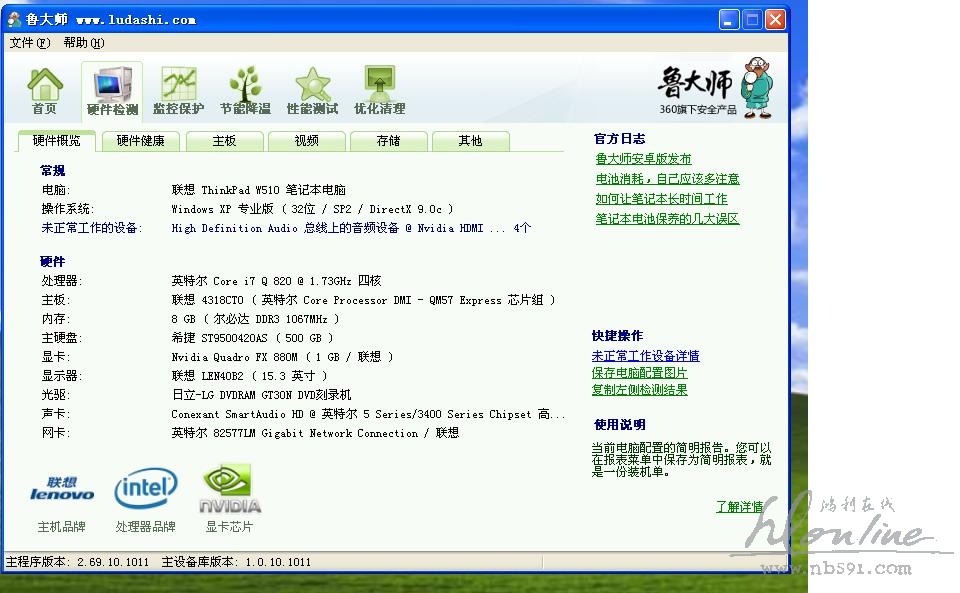Switch to the 视频 tab
The width and height of the screenshot is (960, 593).
307,141
